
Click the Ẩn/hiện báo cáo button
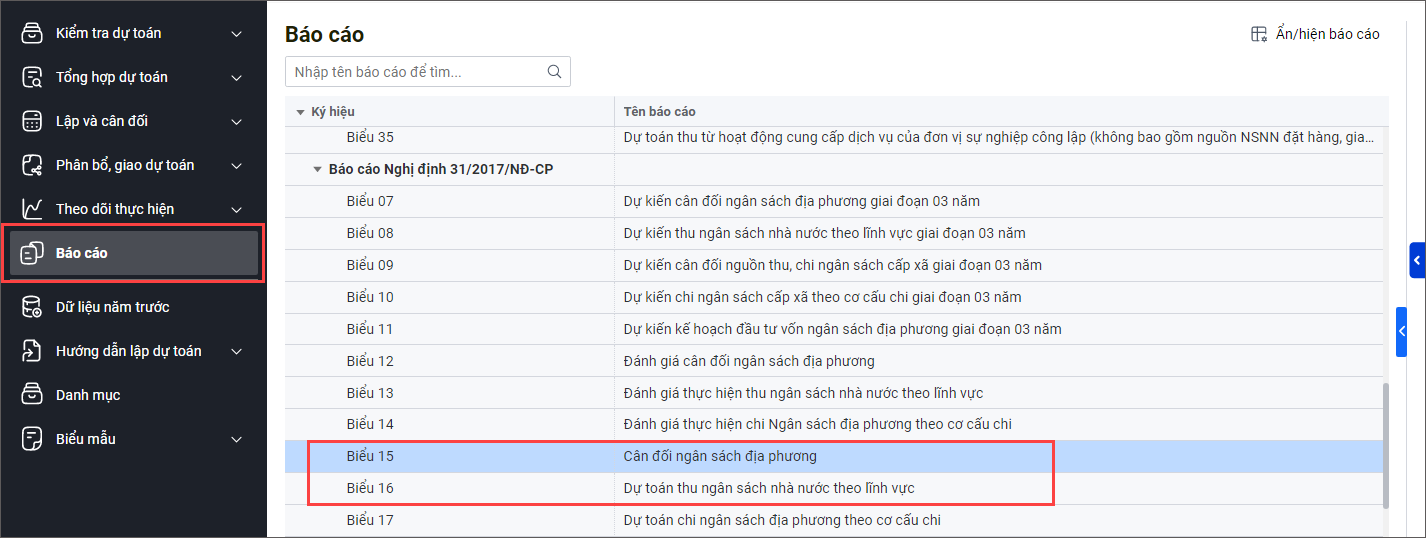[x=1315, y=34]
